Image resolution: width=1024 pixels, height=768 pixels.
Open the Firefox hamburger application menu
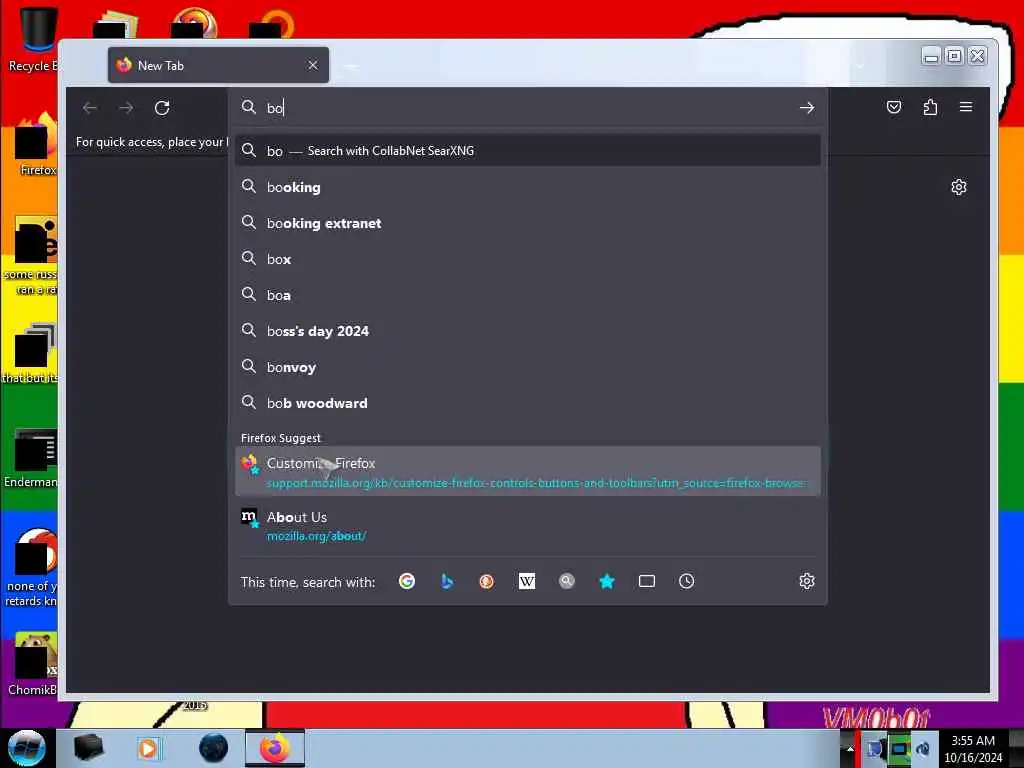(966, 106)
